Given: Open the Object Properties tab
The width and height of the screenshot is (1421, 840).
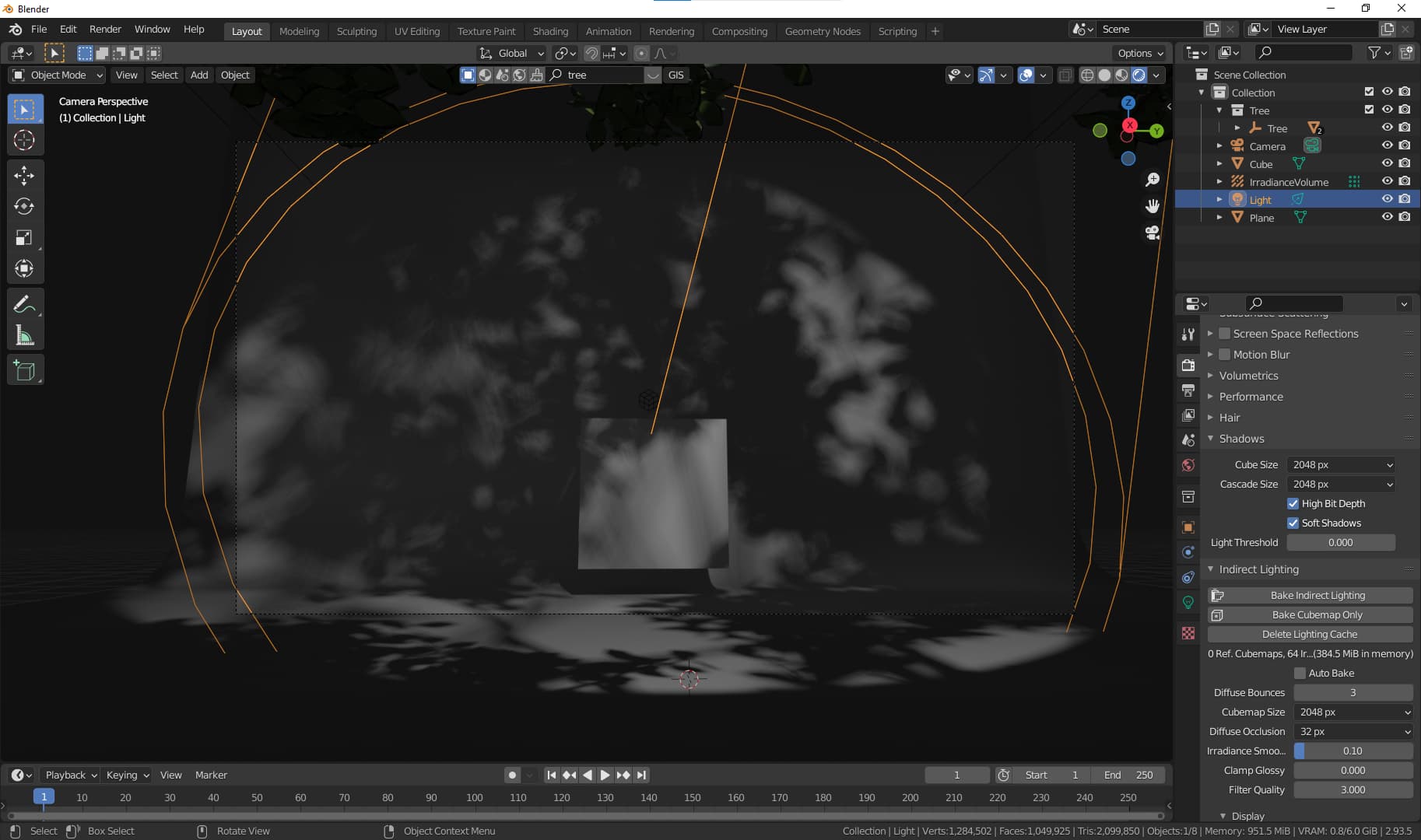Looking at the screenshot, I should (1188, 527).
